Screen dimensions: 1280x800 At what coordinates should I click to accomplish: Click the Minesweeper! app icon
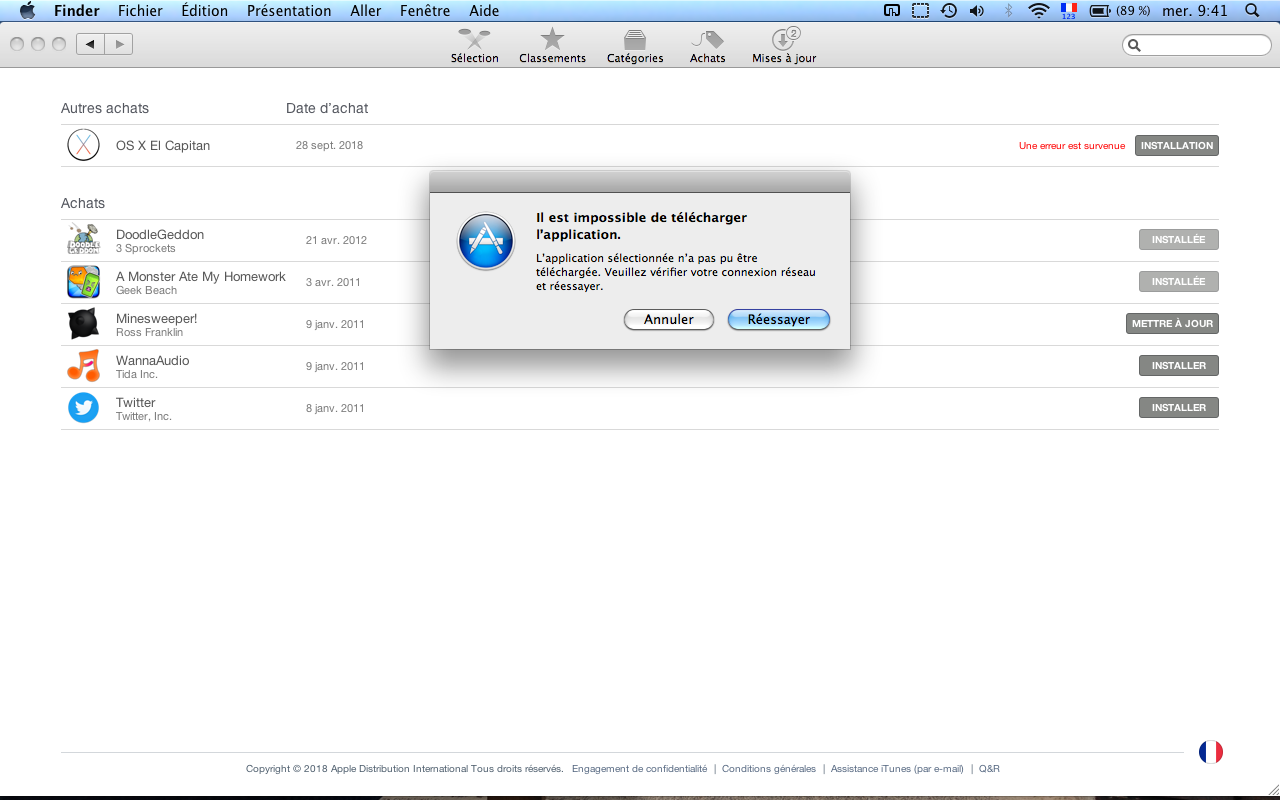(83, 324)
